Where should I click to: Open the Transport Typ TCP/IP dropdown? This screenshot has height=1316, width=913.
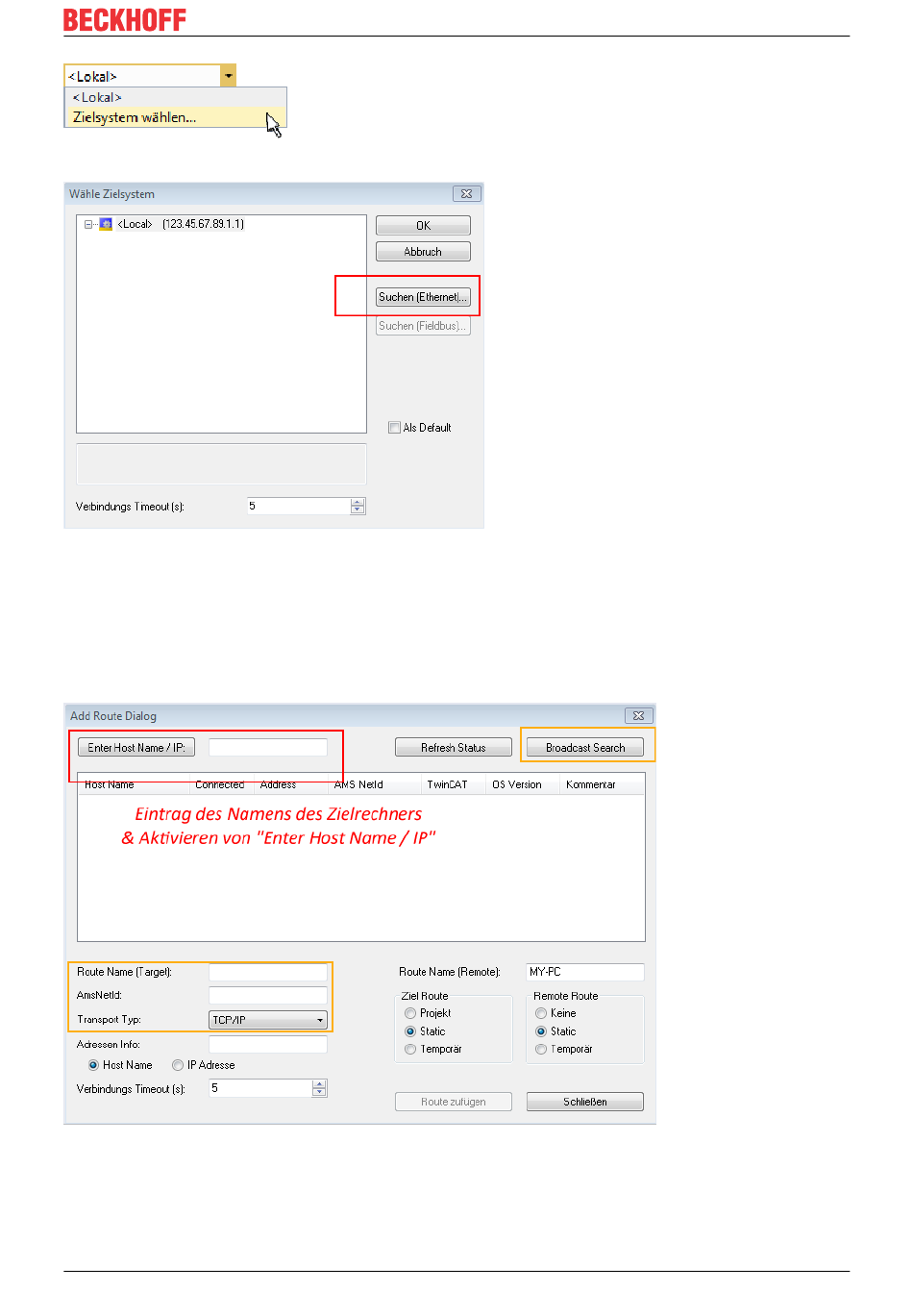point(268,1020)
